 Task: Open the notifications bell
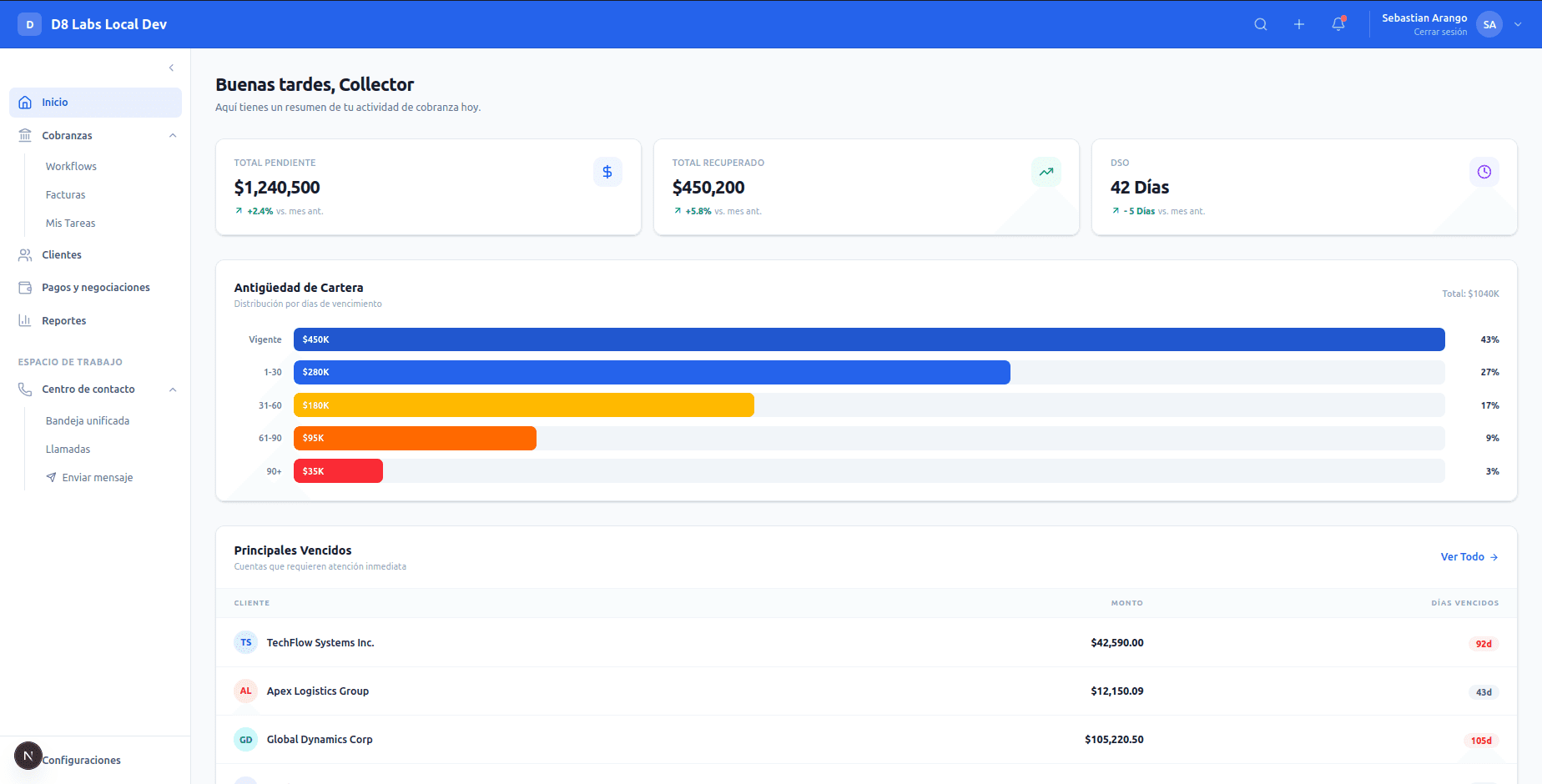coord(1338,24)
